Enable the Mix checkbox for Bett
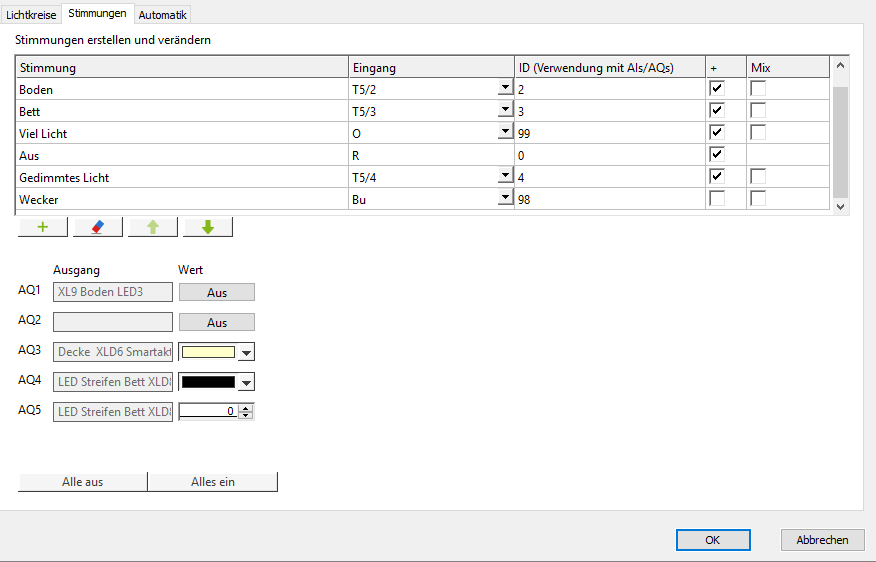This screenshot has height=562, width=876. pyautogui.click(x=758, y=111)
